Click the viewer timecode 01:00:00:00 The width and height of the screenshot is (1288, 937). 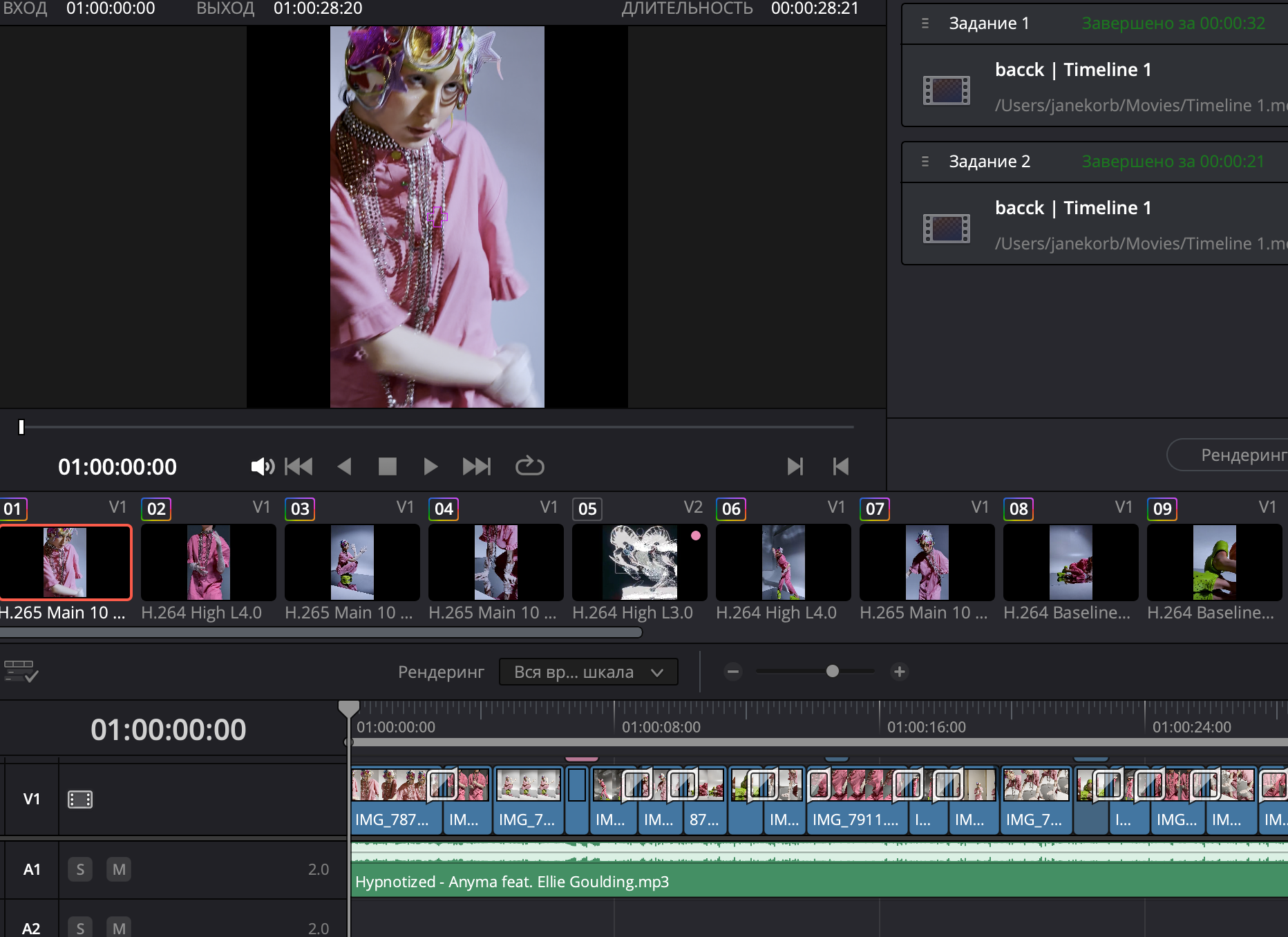click(117, 467)
